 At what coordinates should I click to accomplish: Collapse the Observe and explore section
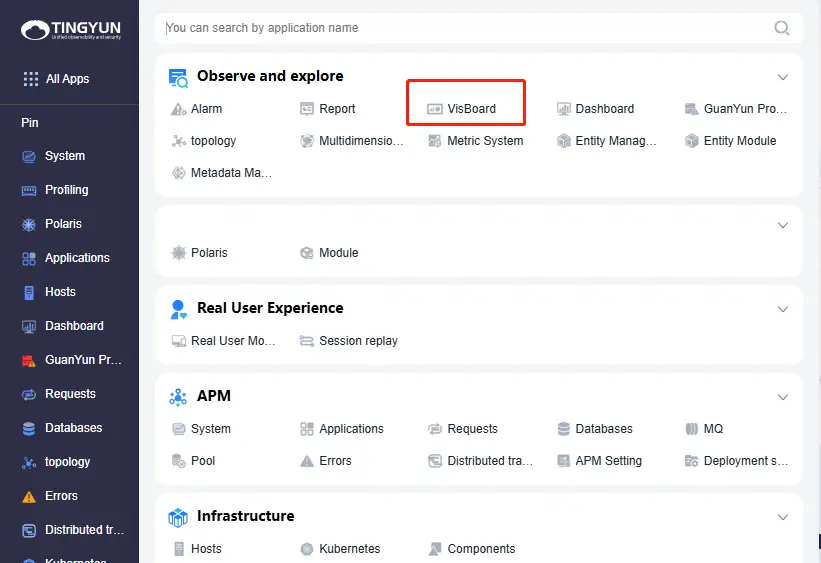pyautogui.click(x=783, y=77)
